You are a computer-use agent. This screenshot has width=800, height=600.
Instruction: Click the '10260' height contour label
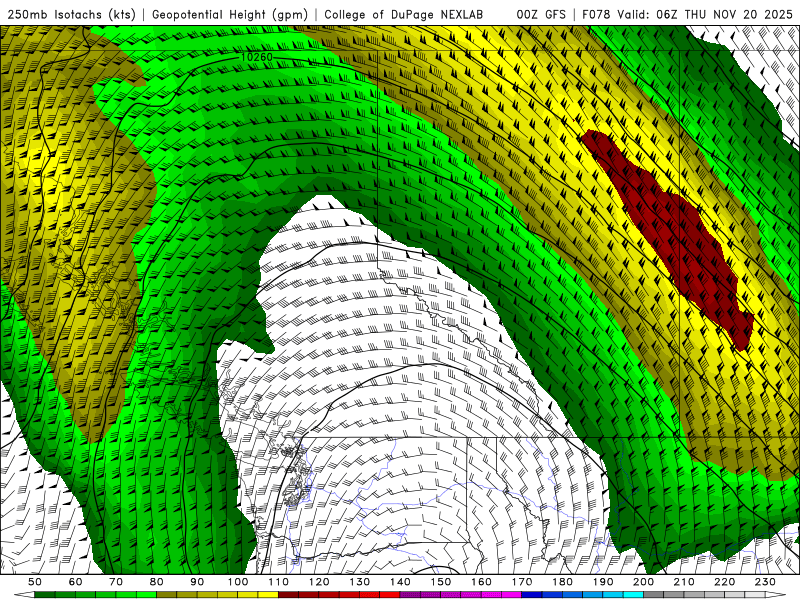pyautogui.click(x=257, y=57)
